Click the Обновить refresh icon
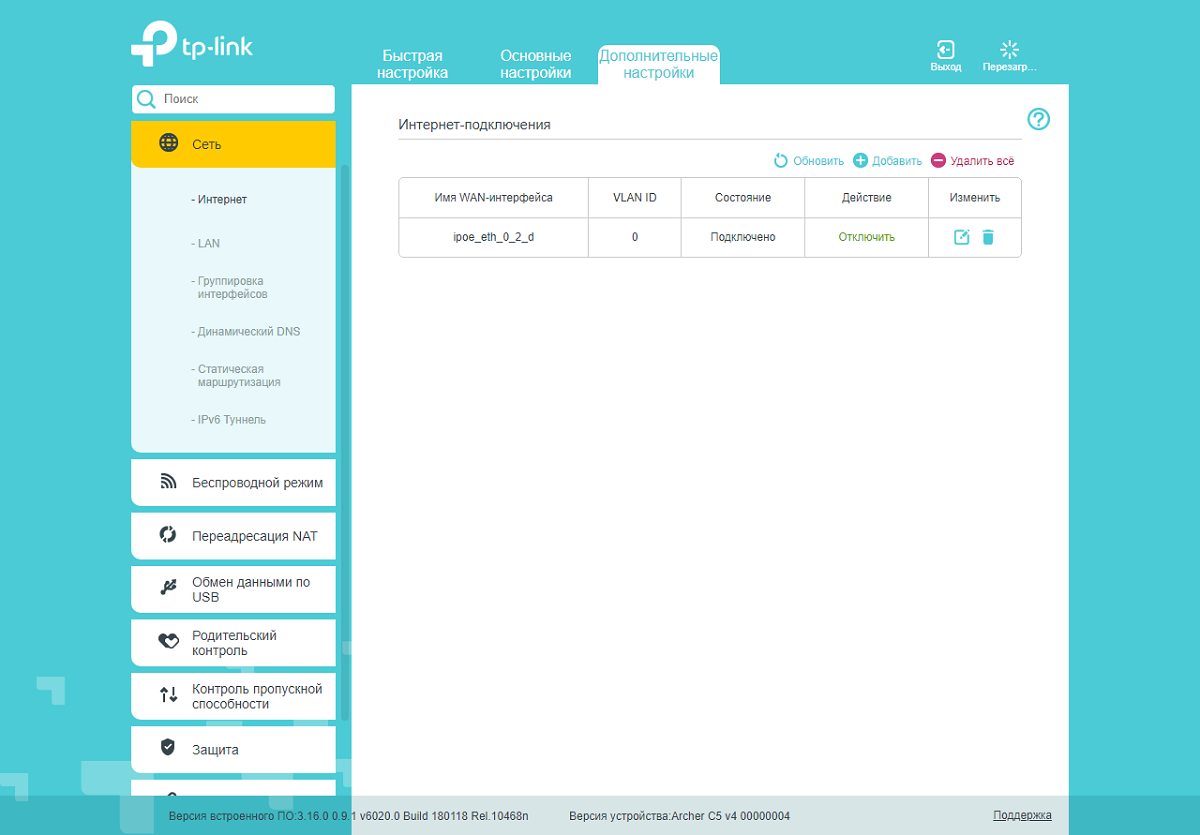Viewport: 1200px width, 835px height. coord(781,160)
